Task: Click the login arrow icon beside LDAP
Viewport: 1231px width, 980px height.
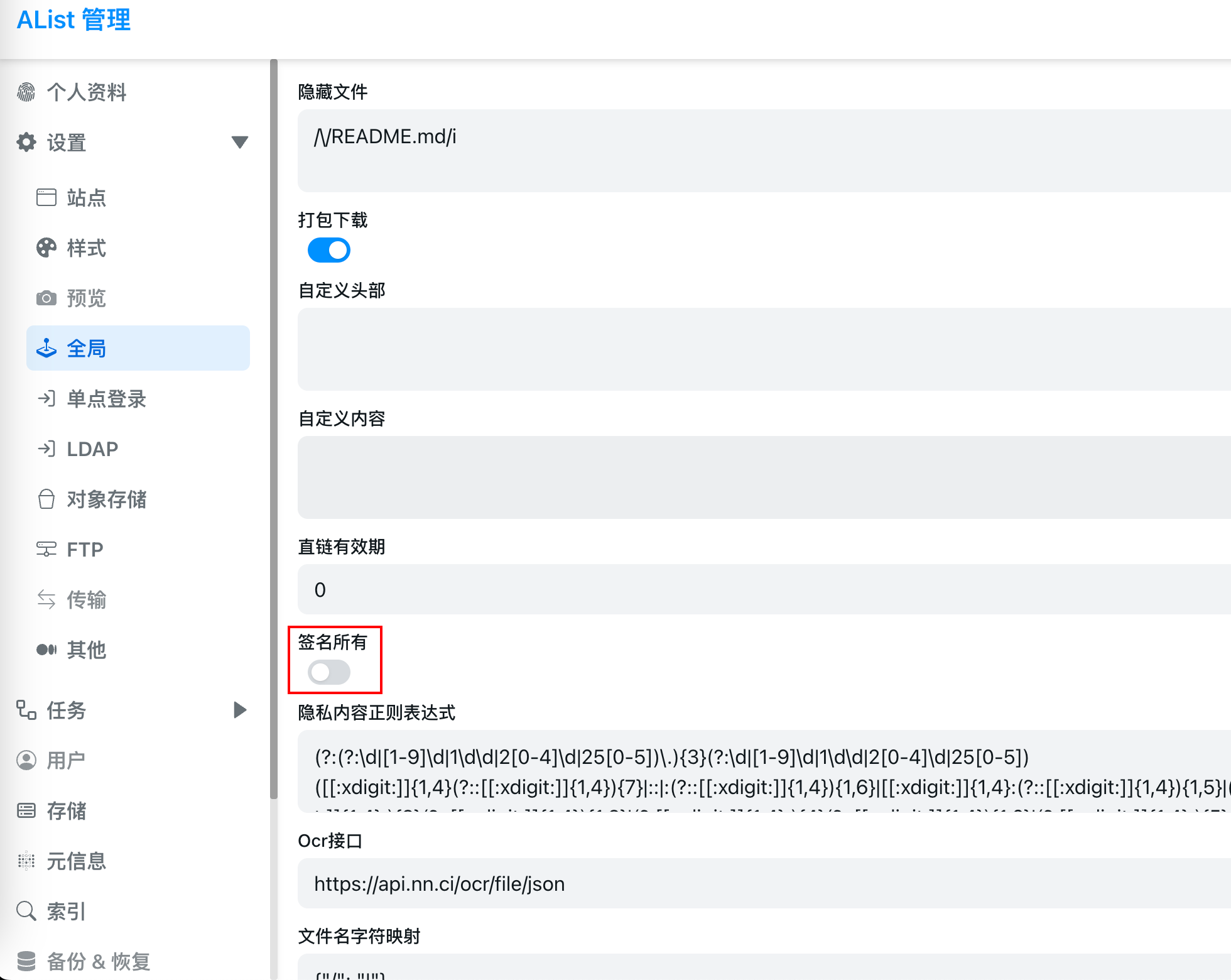Action: (x=46, y=449)
